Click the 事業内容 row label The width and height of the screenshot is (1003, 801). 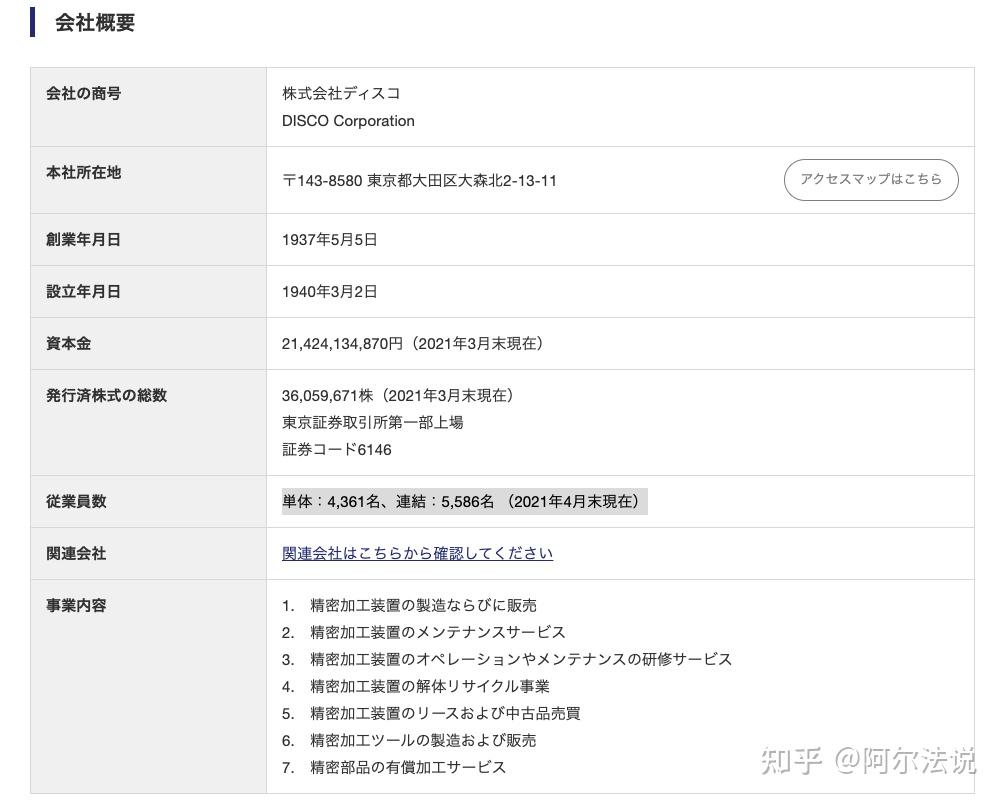coord(76,605)
